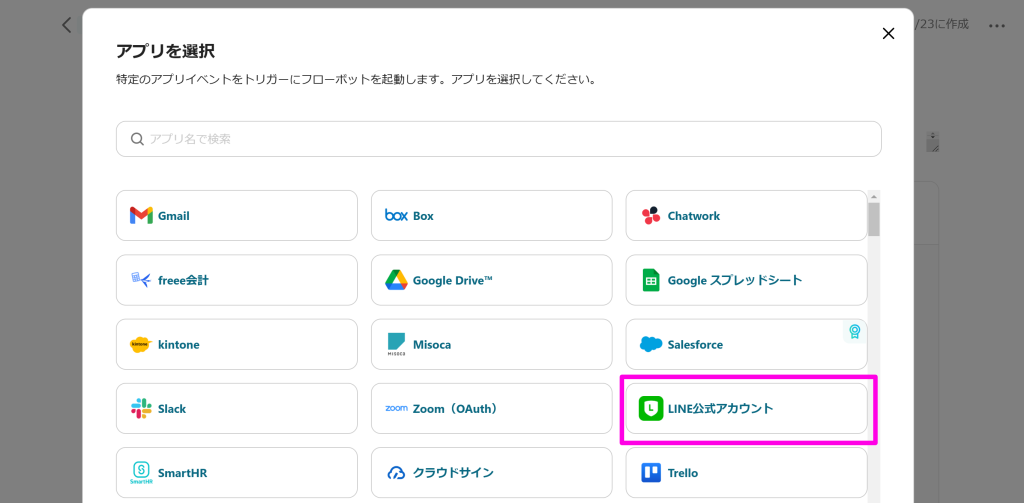The height and width of the screenshot is (503, 1024).
Task: Click the freee会計 bird icon
Action: tap(141, 280)
